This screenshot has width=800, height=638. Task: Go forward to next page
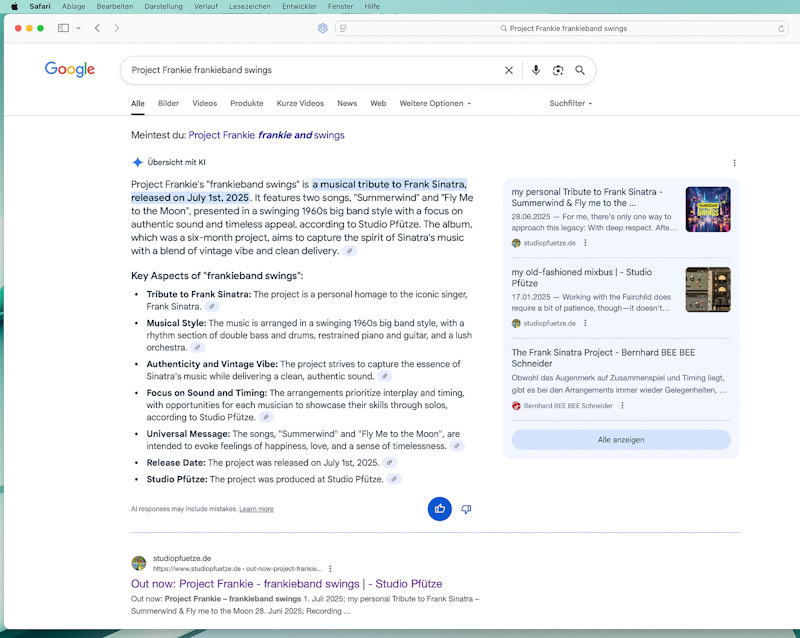[x=117, y=28]
